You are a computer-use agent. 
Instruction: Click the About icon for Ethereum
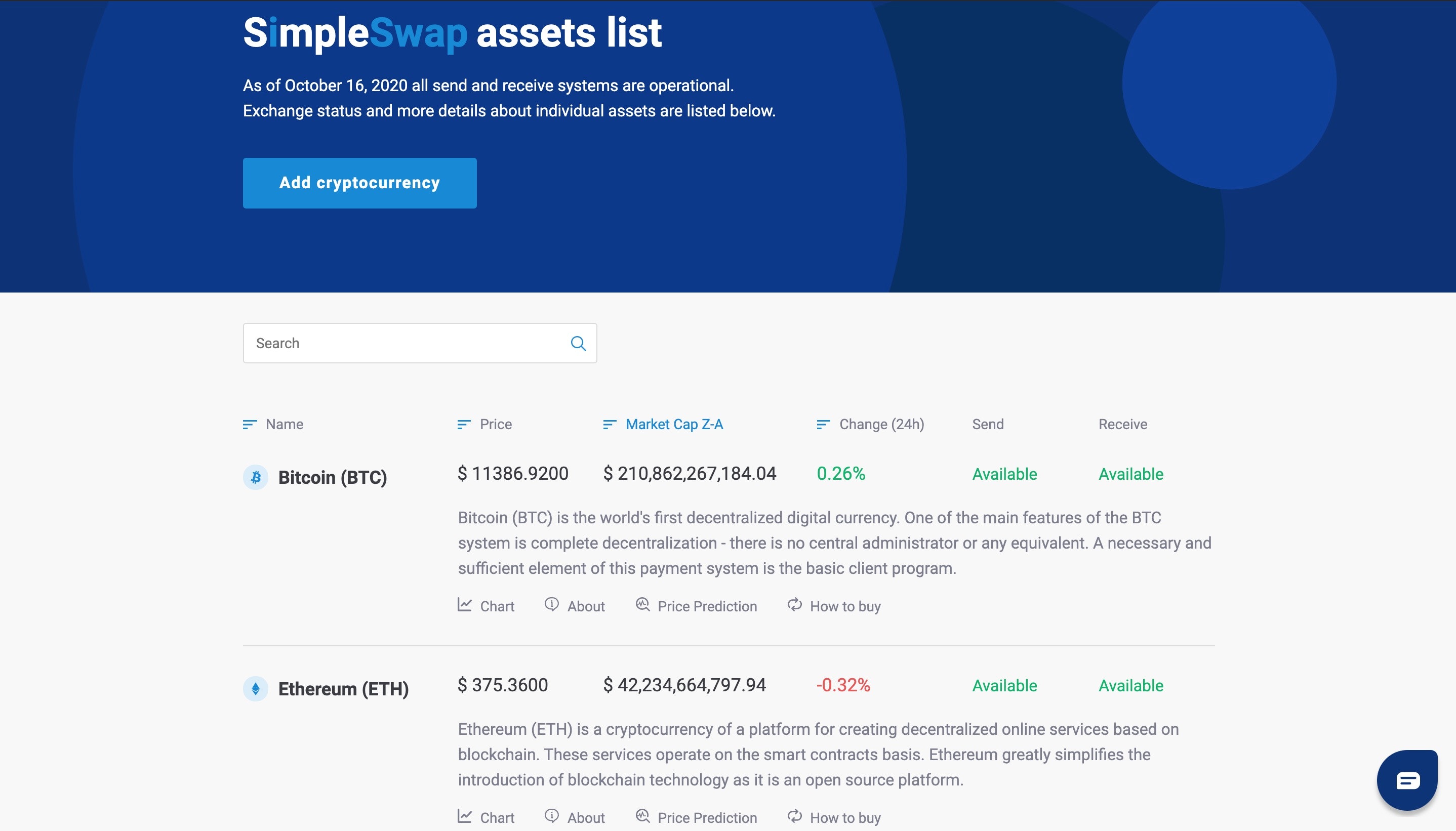pyautogui.click(x=551, y=817)
